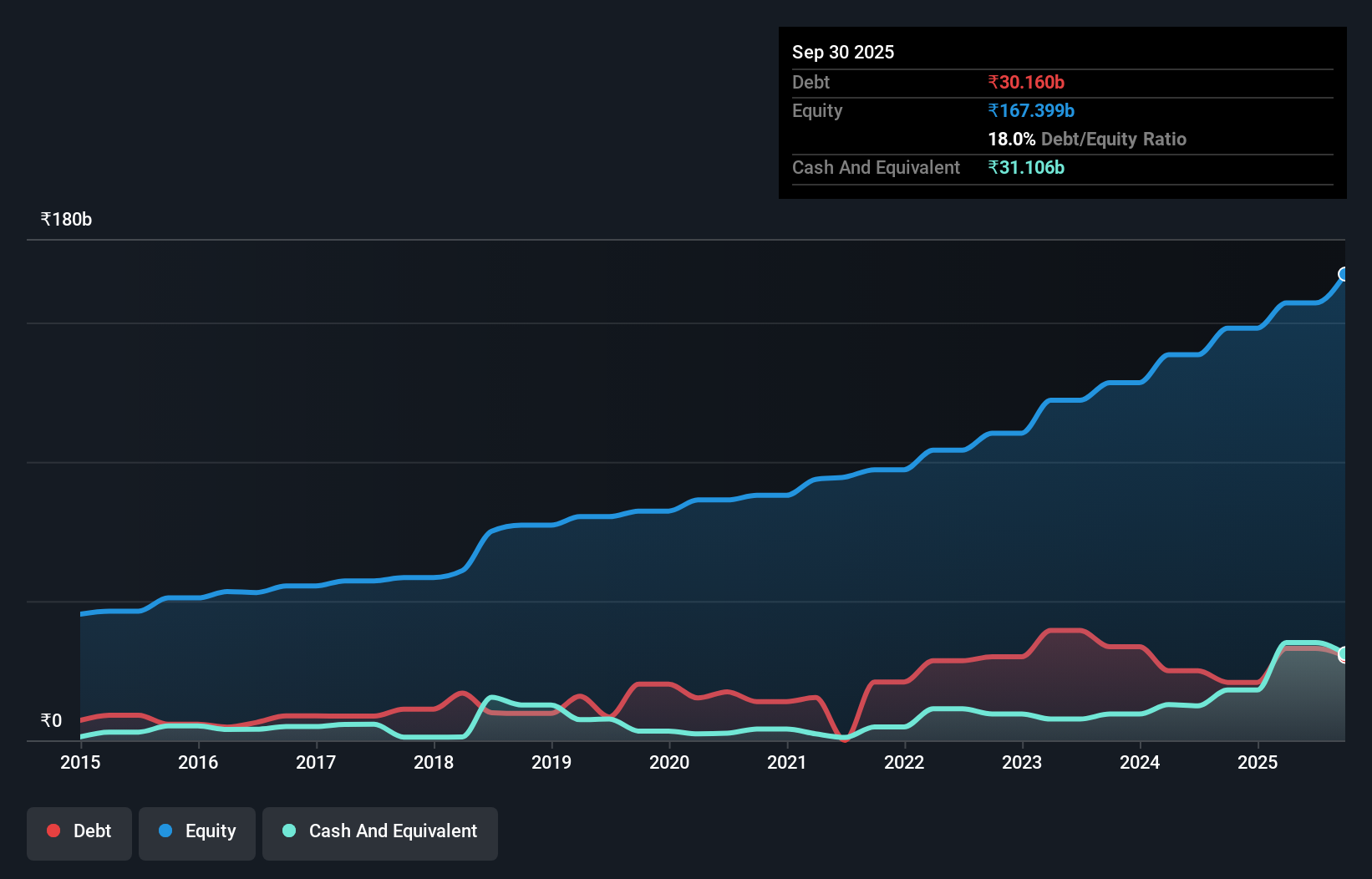Click the rupee symbol next to 180b label
The image size is (1372, 879).
pyautogui.click(x=46, y=219)
